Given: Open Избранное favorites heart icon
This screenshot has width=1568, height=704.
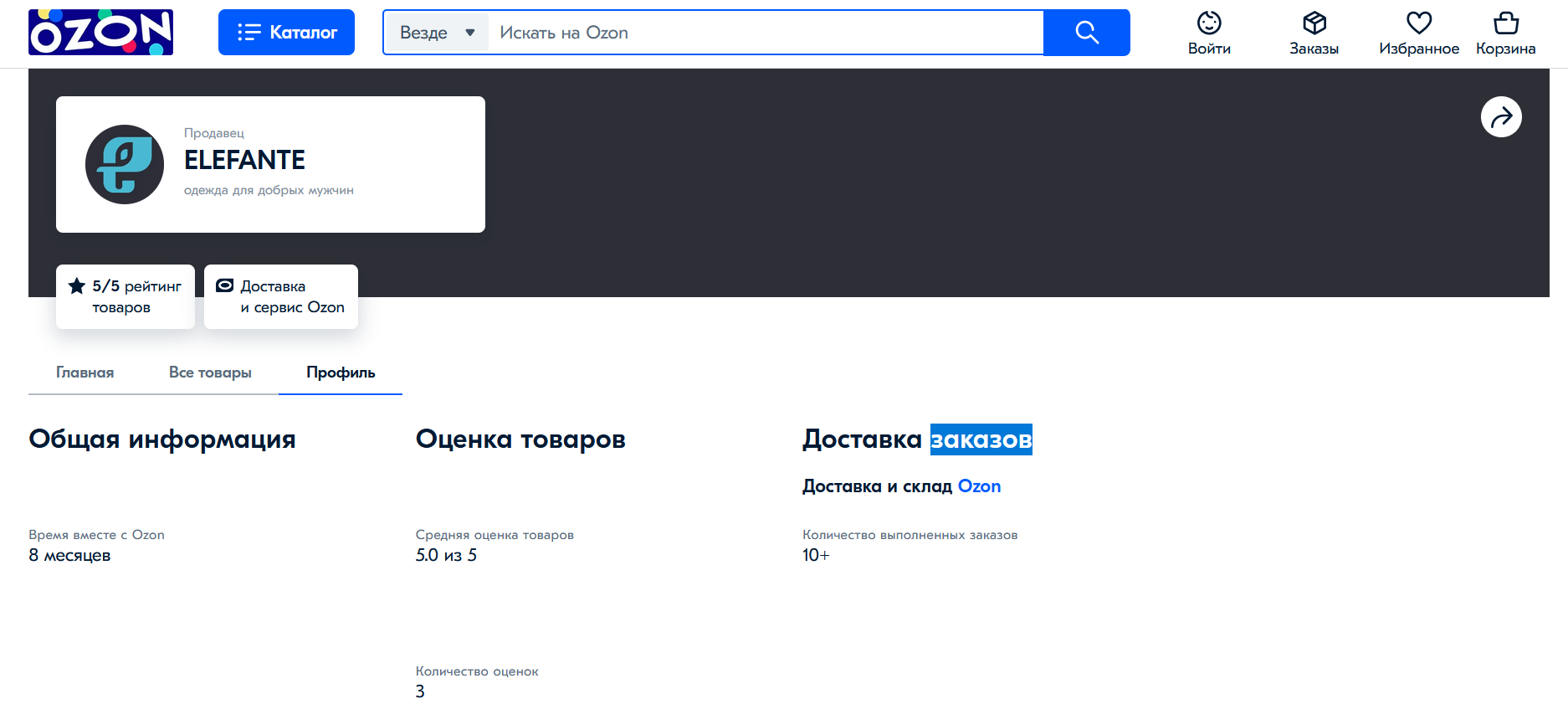Looking at the screenshot, I should pos(1419,33).
